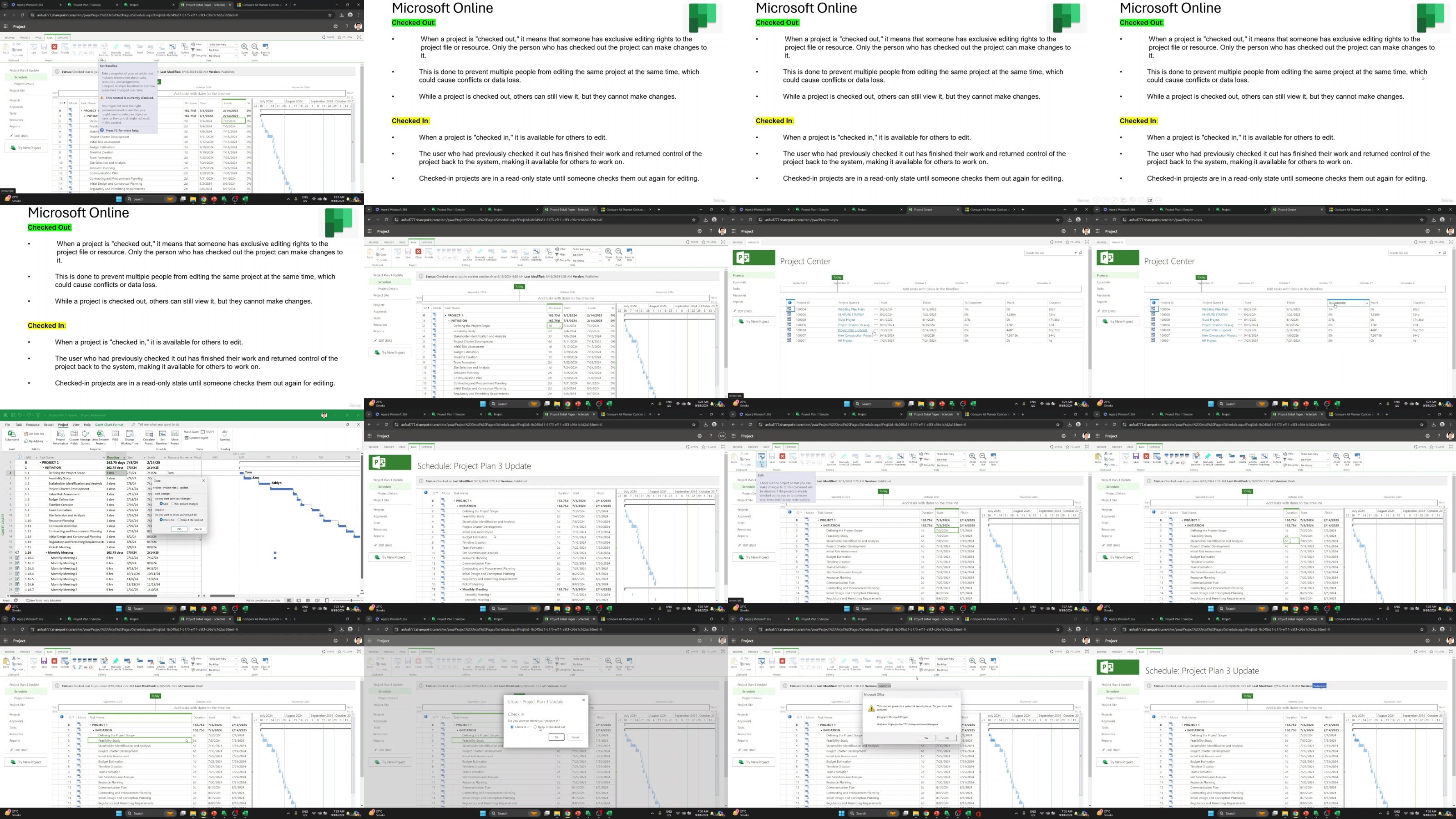Open Manage Sprints in Project Professional ribbon

tap(86, 437)
